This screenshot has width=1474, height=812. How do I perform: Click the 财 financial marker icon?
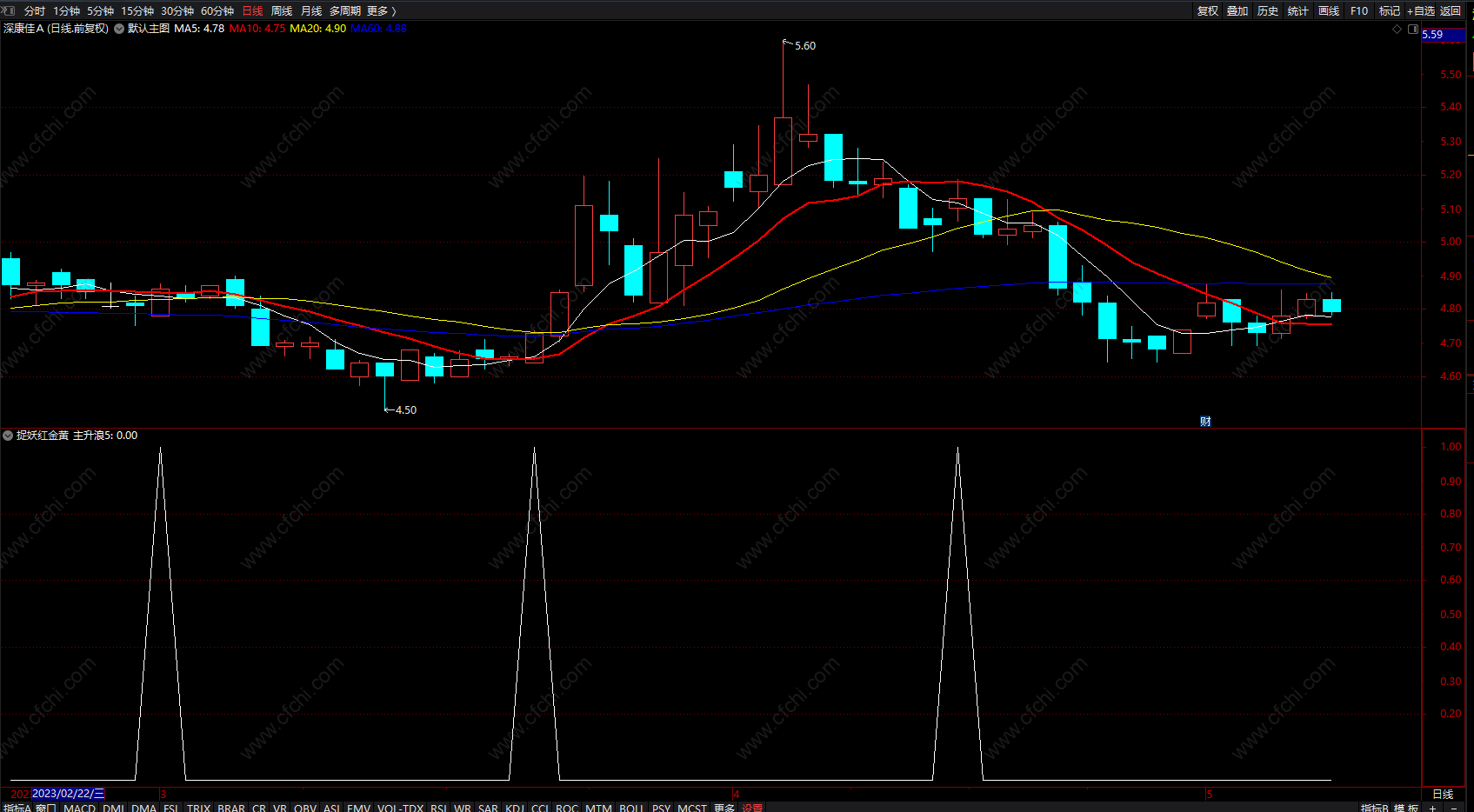pos(1205,422)
